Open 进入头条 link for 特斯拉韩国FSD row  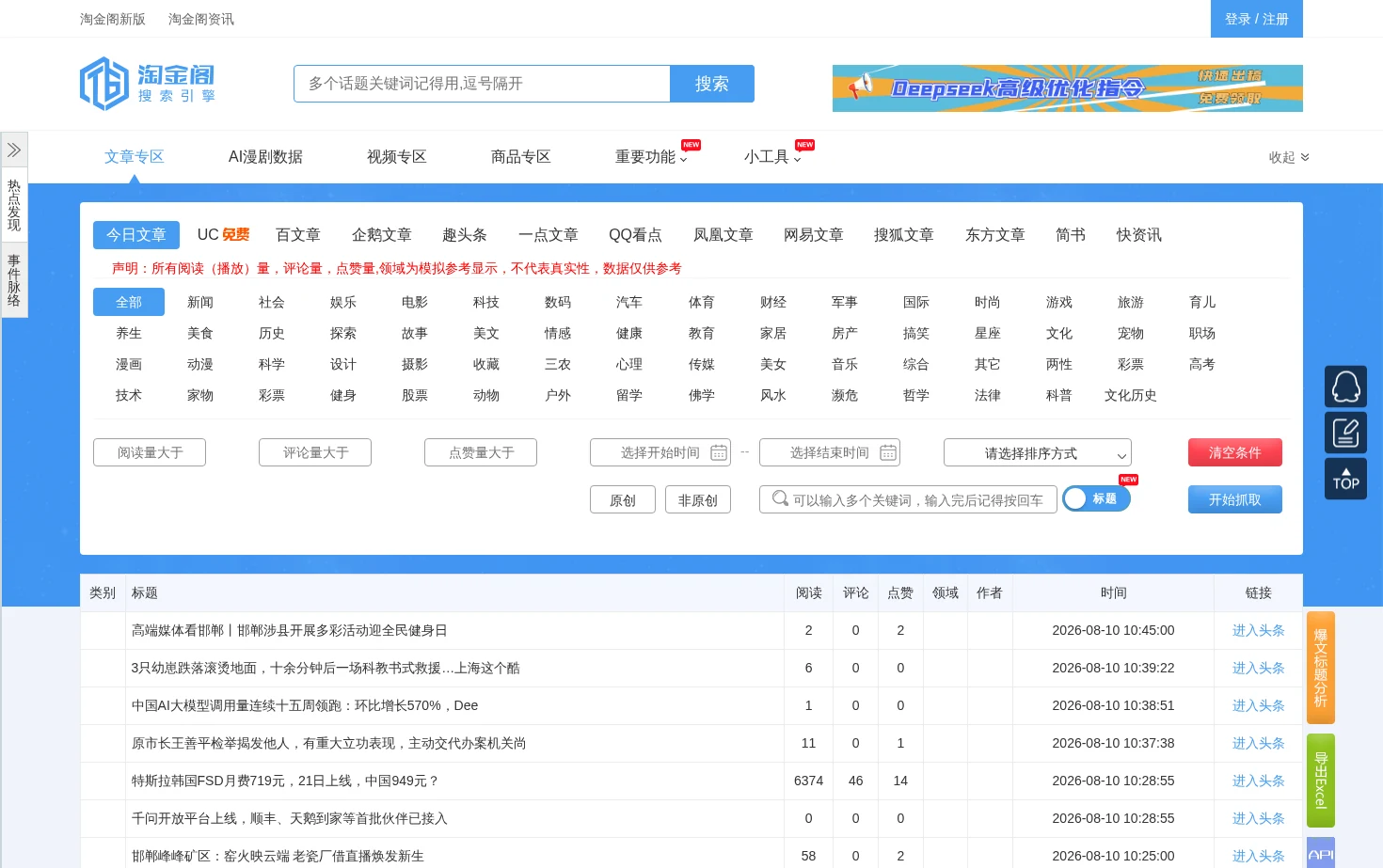click(x=1259, y=781)
